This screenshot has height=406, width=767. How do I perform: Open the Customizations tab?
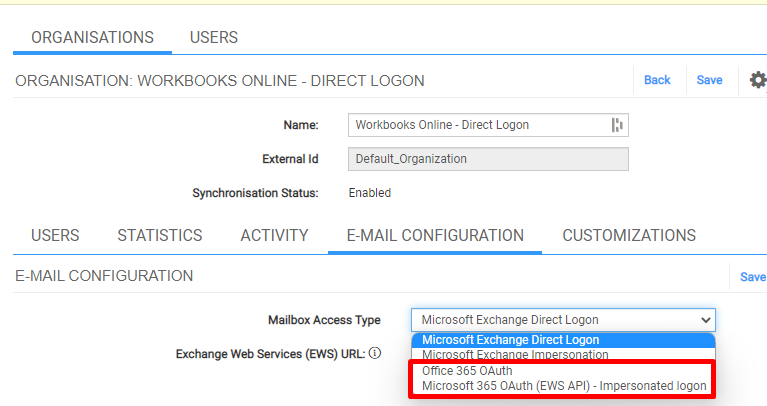tap(629, 235)
